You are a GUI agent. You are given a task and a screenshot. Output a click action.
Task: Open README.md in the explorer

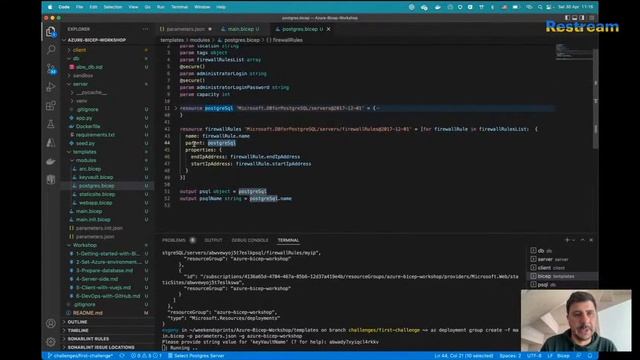(88, 313)
